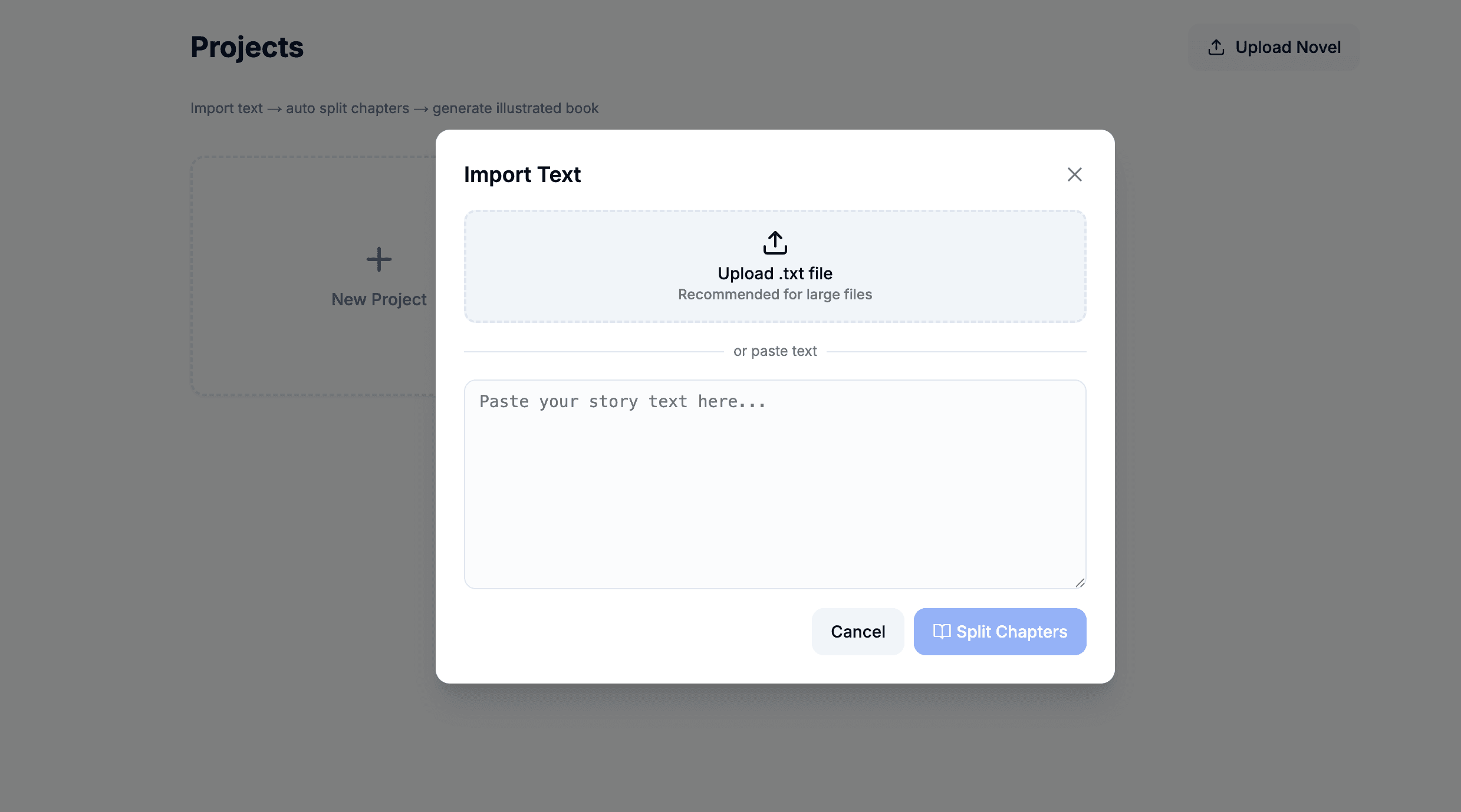Click the Import Text dialog title

click(522, 174)
